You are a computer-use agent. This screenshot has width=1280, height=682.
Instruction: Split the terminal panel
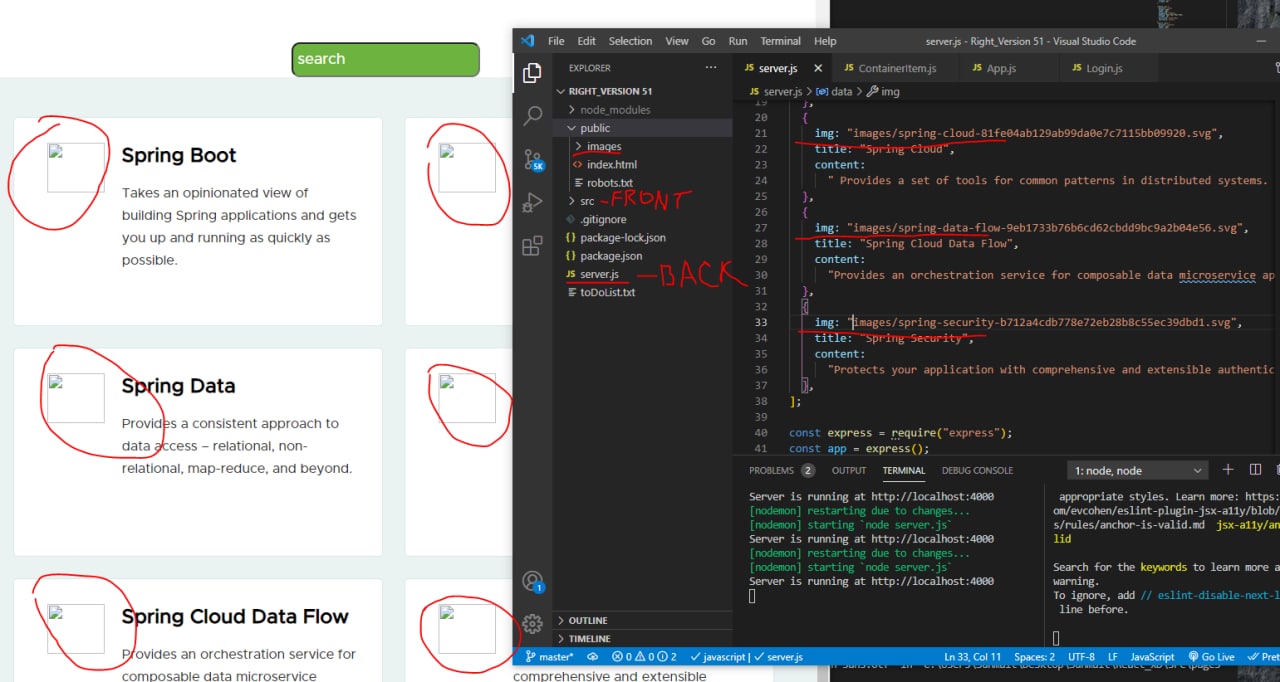tap(1255, 470)
